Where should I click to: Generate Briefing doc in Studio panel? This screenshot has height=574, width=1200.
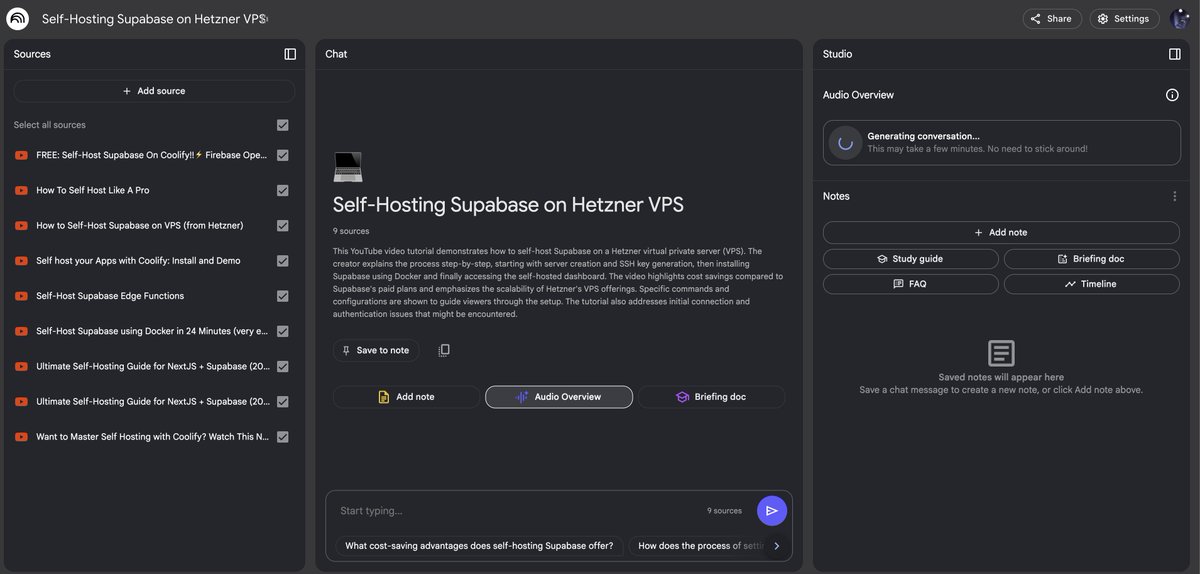coord(1091,259)
